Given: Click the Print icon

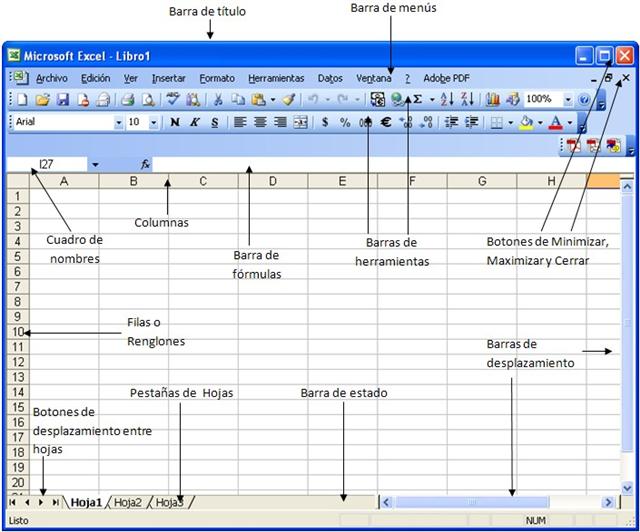Looking at the screenshot, I should pos(128,99).
